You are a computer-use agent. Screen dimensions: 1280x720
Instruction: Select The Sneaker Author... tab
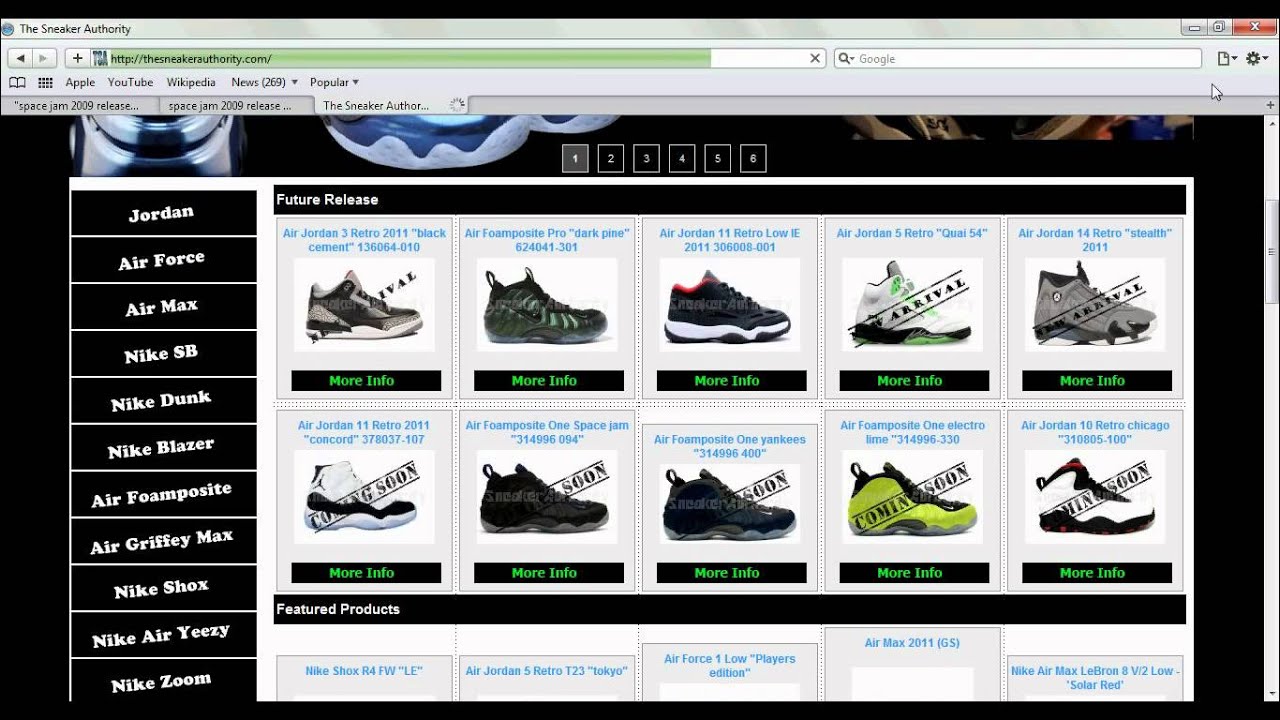[392, 105]
